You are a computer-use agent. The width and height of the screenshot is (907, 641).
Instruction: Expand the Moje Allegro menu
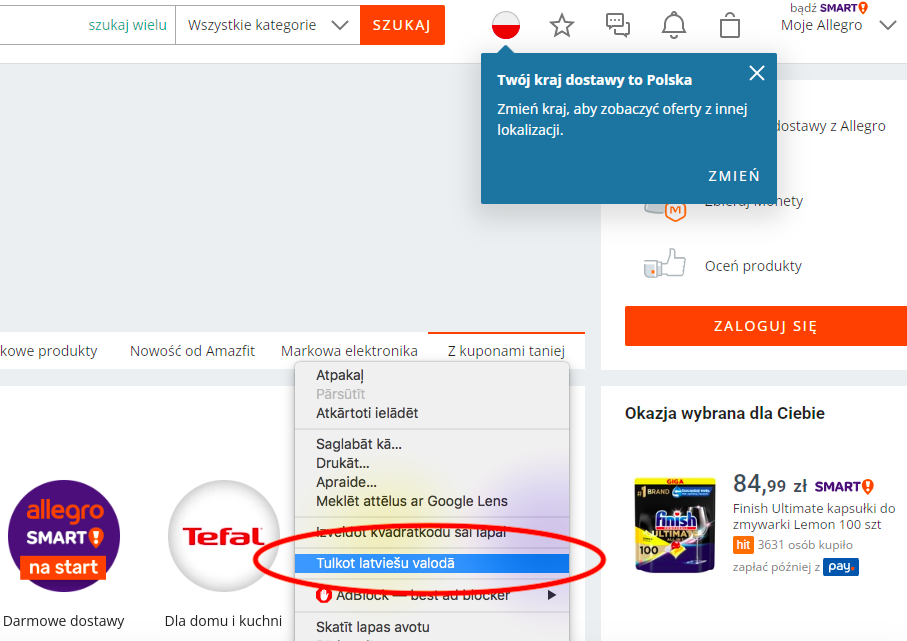tap(887, 25)
